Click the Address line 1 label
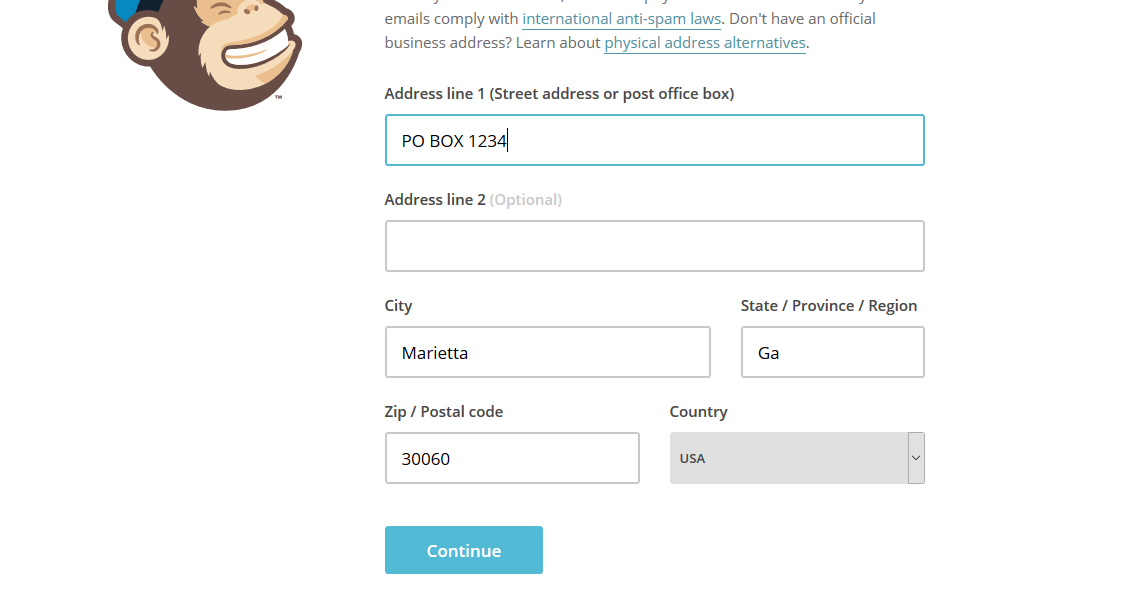Viewport: 1137px width, 610px height. (559, 94)
